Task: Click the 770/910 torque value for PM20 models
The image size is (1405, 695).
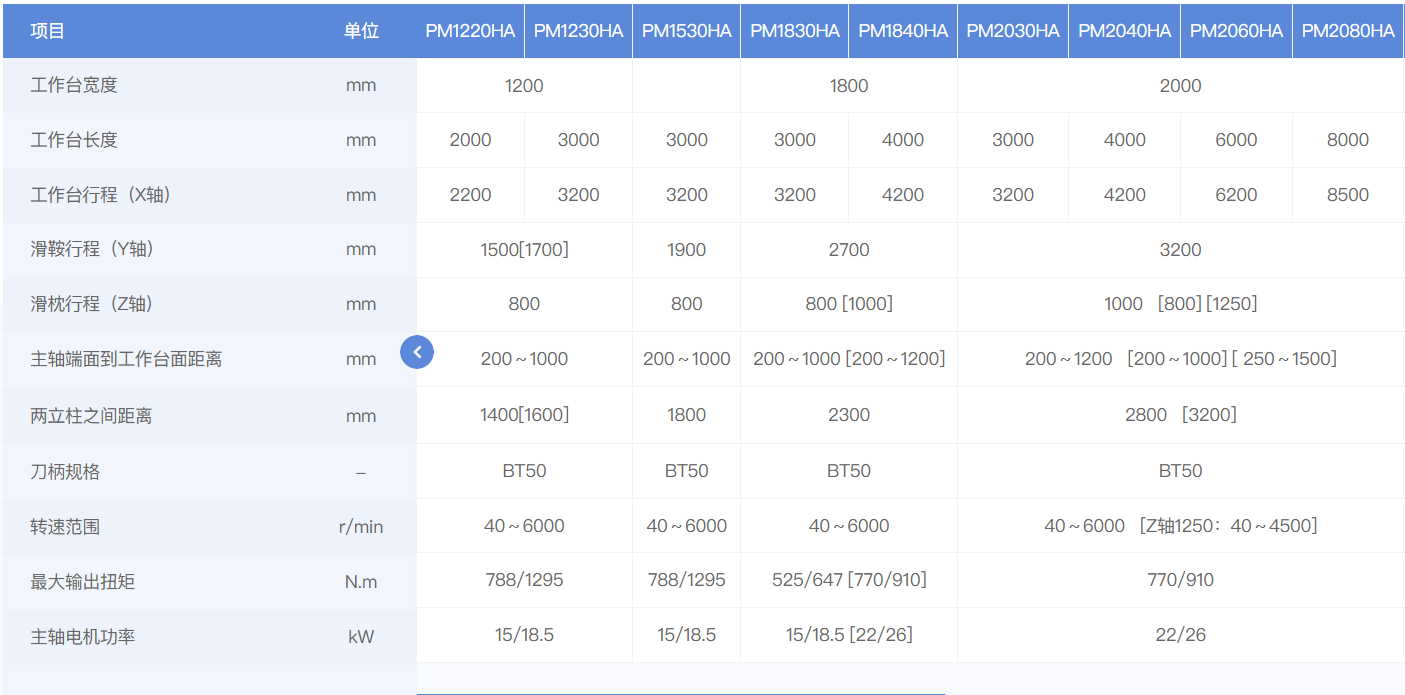Action: [x=1180, y=579]
